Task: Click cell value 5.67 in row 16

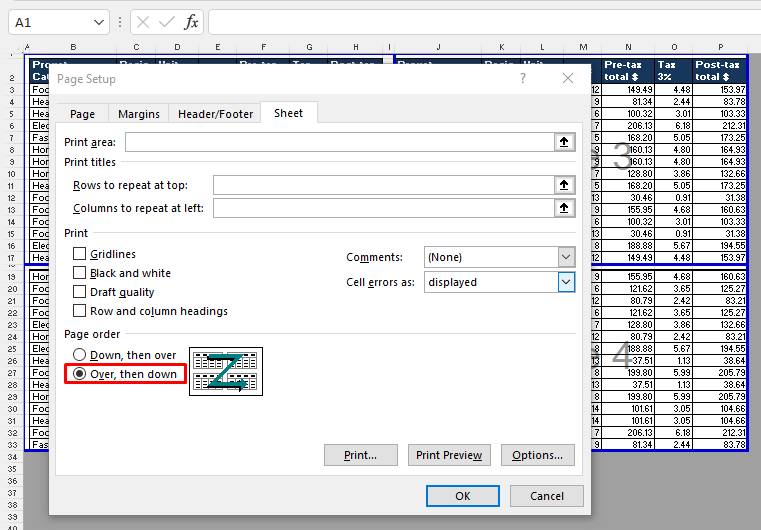Action: pos(674,246)
